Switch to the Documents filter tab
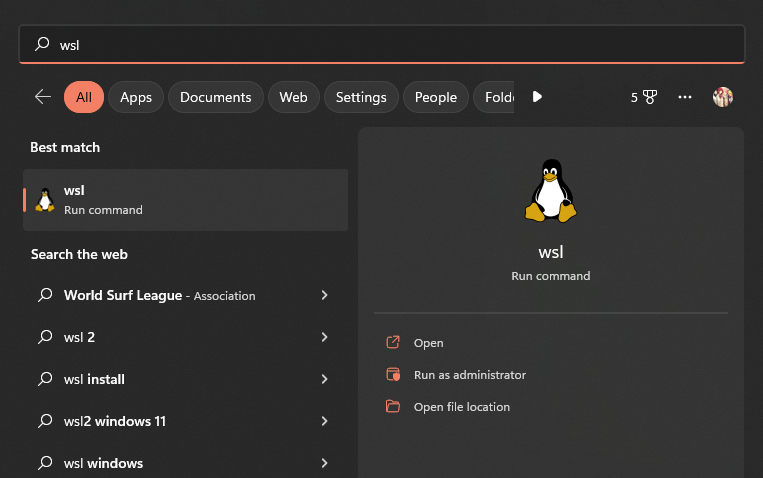This screenshot has width=763, height=478. [x=216, y=97]
